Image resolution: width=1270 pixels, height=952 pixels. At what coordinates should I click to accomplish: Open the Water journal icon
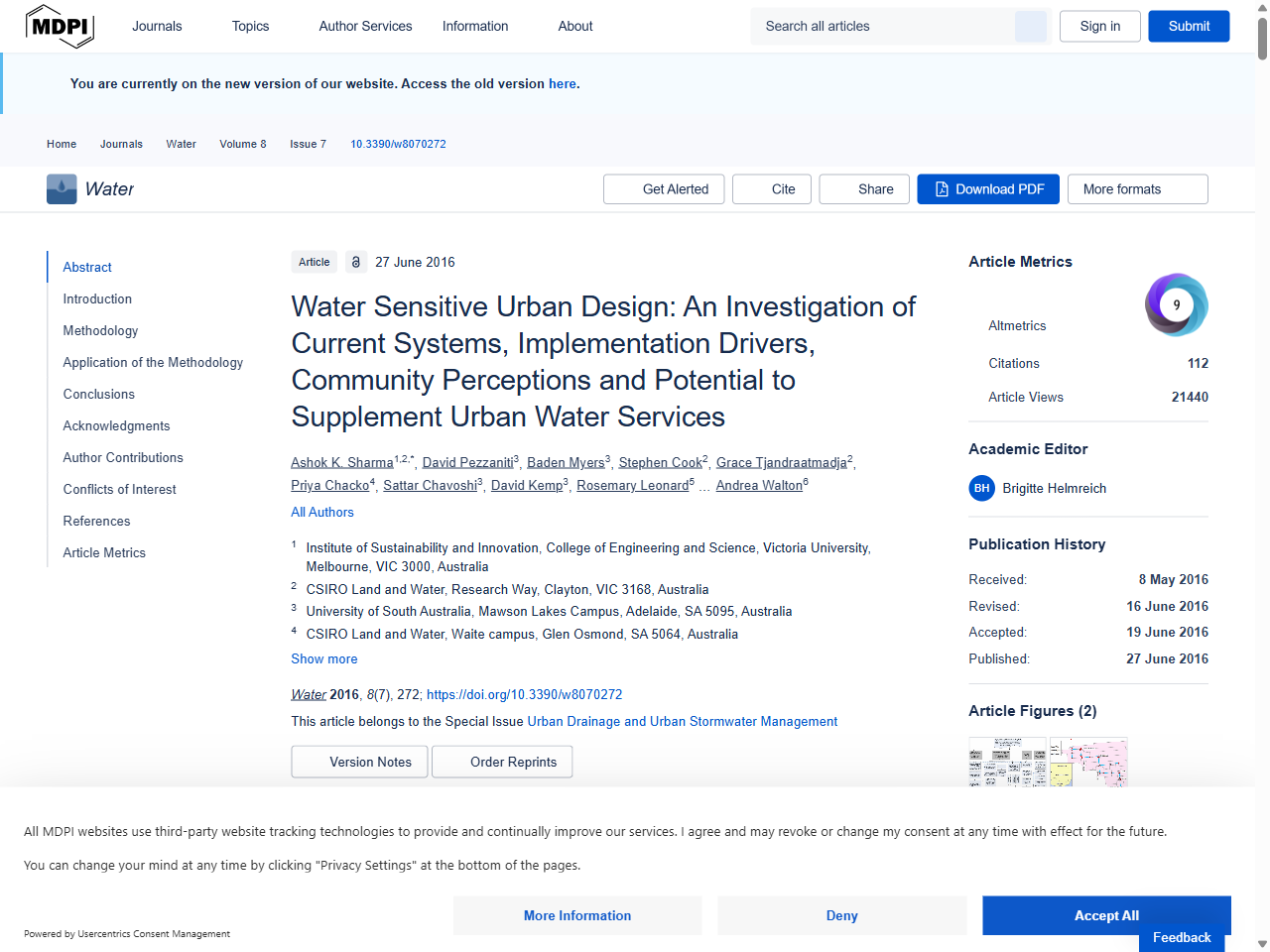tap(61, 188)
